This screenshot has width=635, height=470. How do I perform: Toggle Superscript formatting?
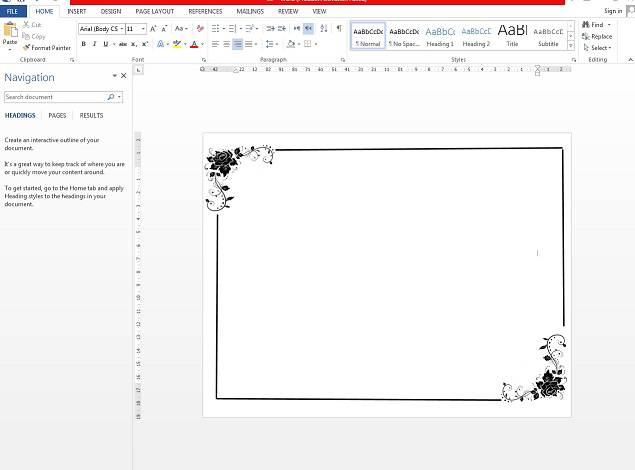click(x=145, y=44)
